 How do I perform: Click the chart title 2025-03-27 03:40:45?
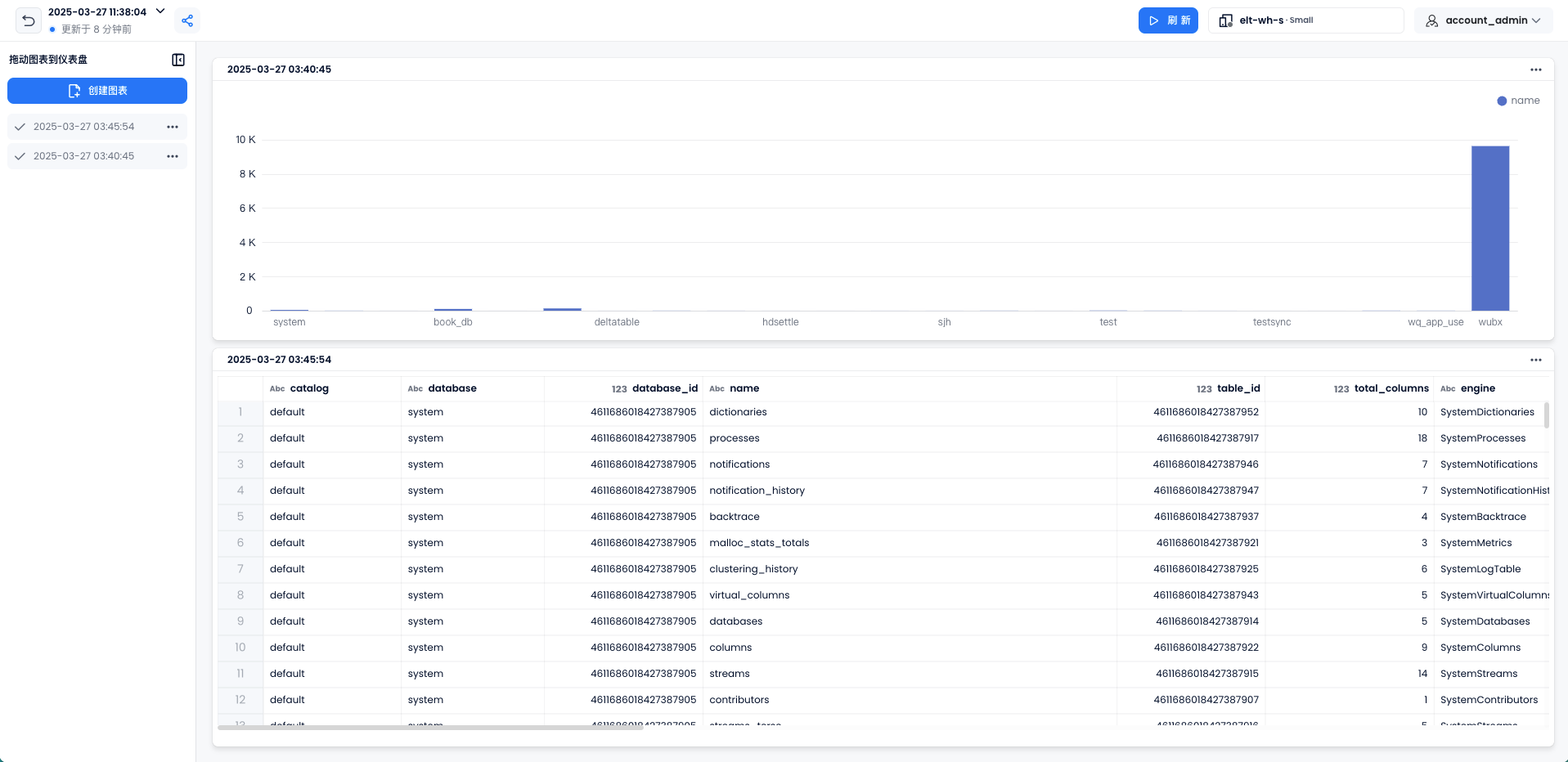click(x=279, y=69)
